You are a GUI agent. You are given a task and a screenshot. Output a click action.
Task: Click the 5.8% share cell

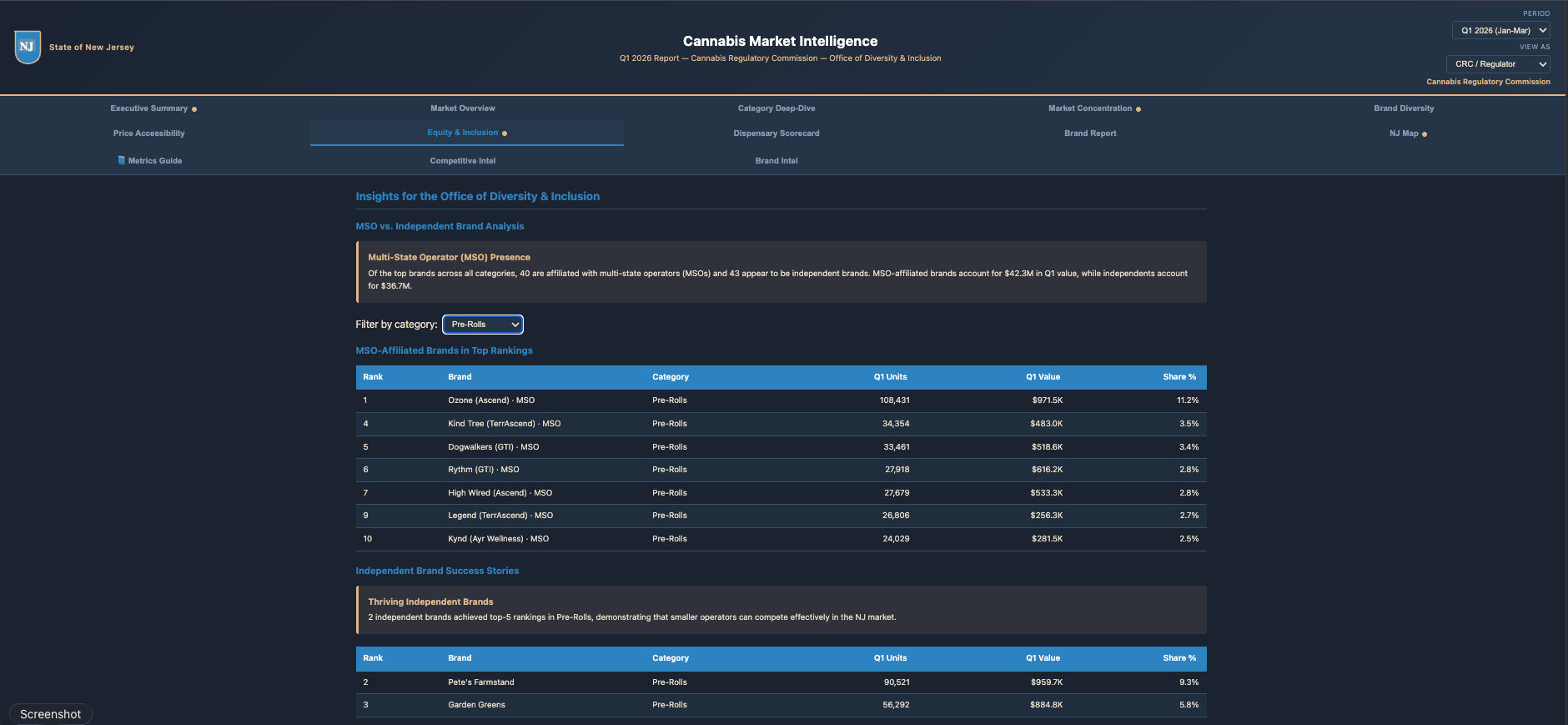[1189, 705]
